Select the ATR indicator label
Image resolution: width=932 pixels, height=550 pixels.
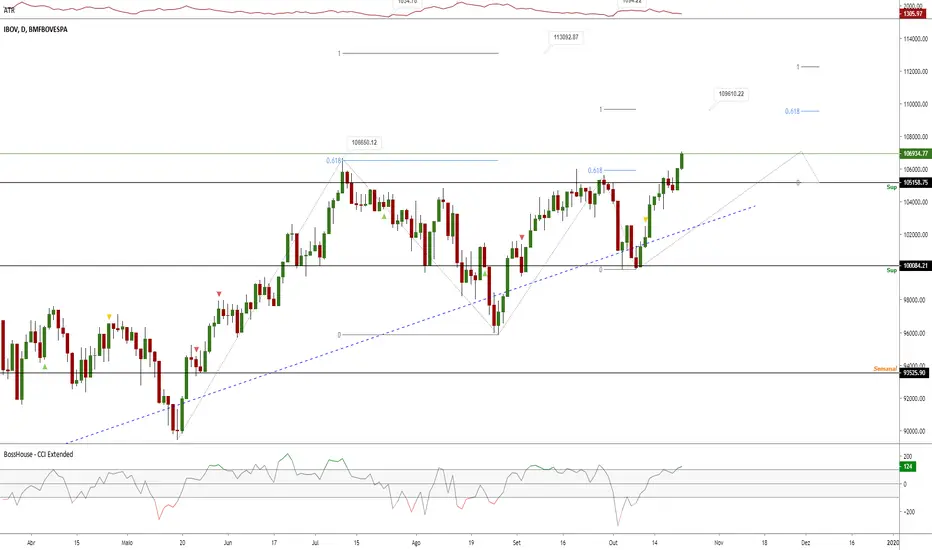[x=9, y=11]
